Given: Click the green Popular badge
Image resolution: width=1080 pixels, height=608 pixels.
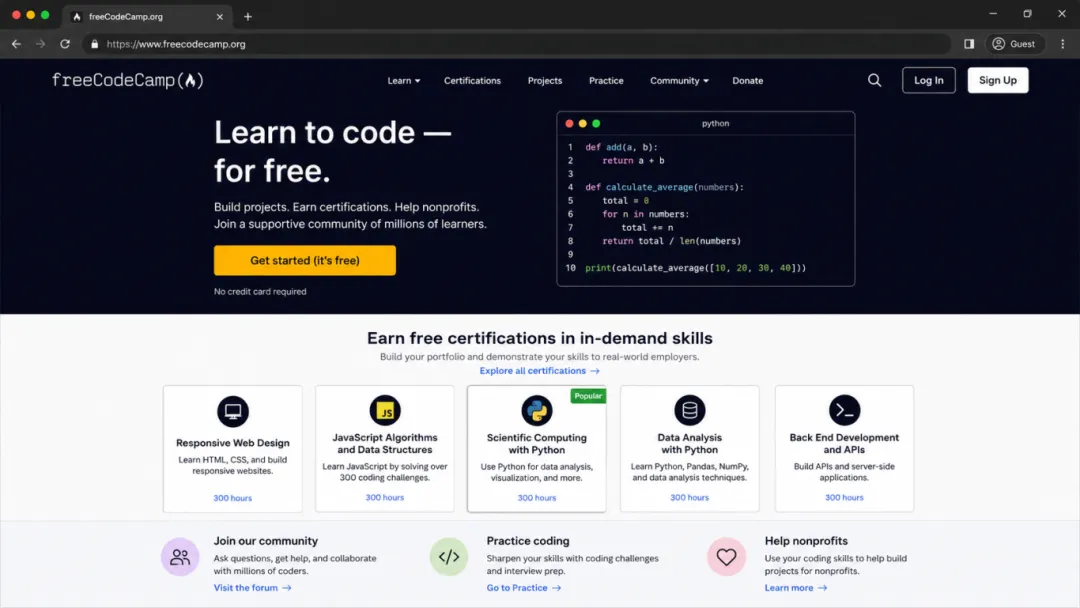Looking at the screenshot, I should 588,396.
